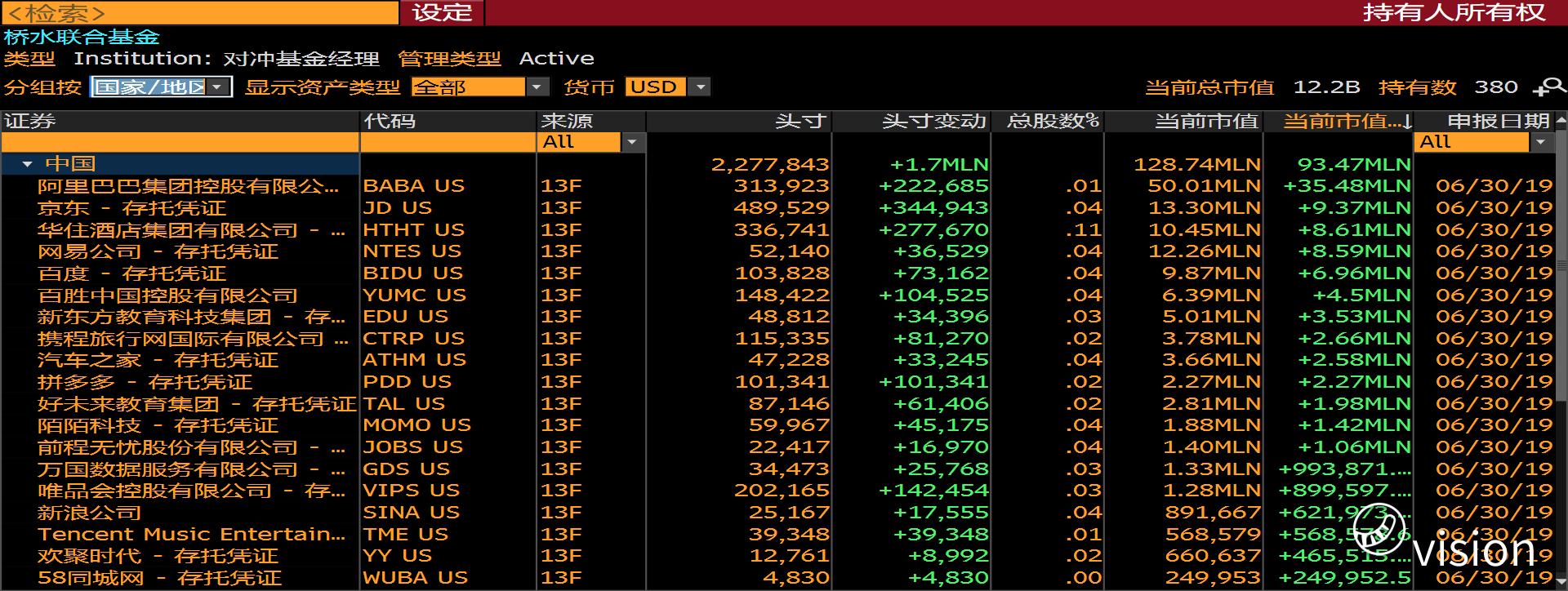1568x591 pixels.
Task: Click the CTRP US ticker code
Action: (414, 339)
